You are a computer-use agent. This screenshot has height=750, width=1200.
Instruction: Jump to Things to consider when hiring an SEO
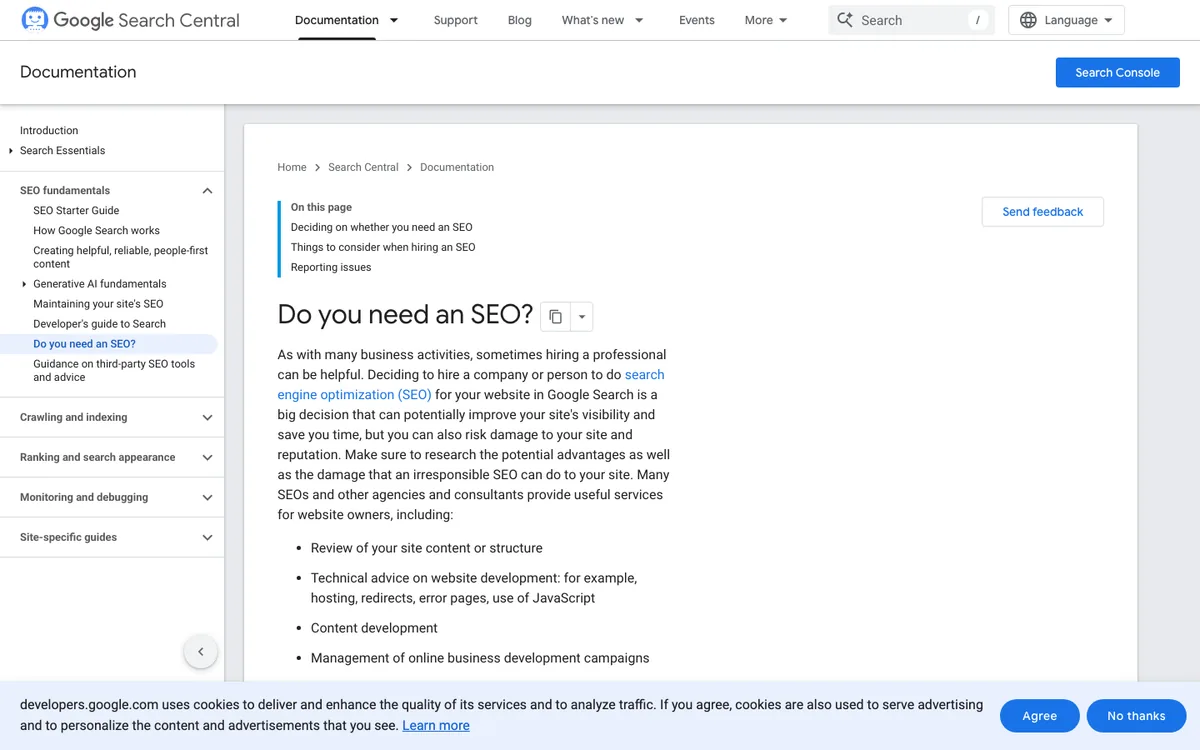383,247
